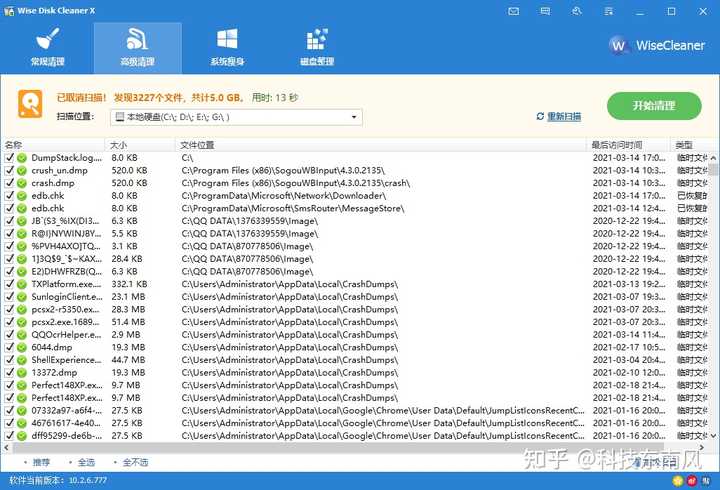The height and width of the screenshot is (490, 720).
Task: Select the edb.chk row in SmsRouter path
Action: [356, 208]
